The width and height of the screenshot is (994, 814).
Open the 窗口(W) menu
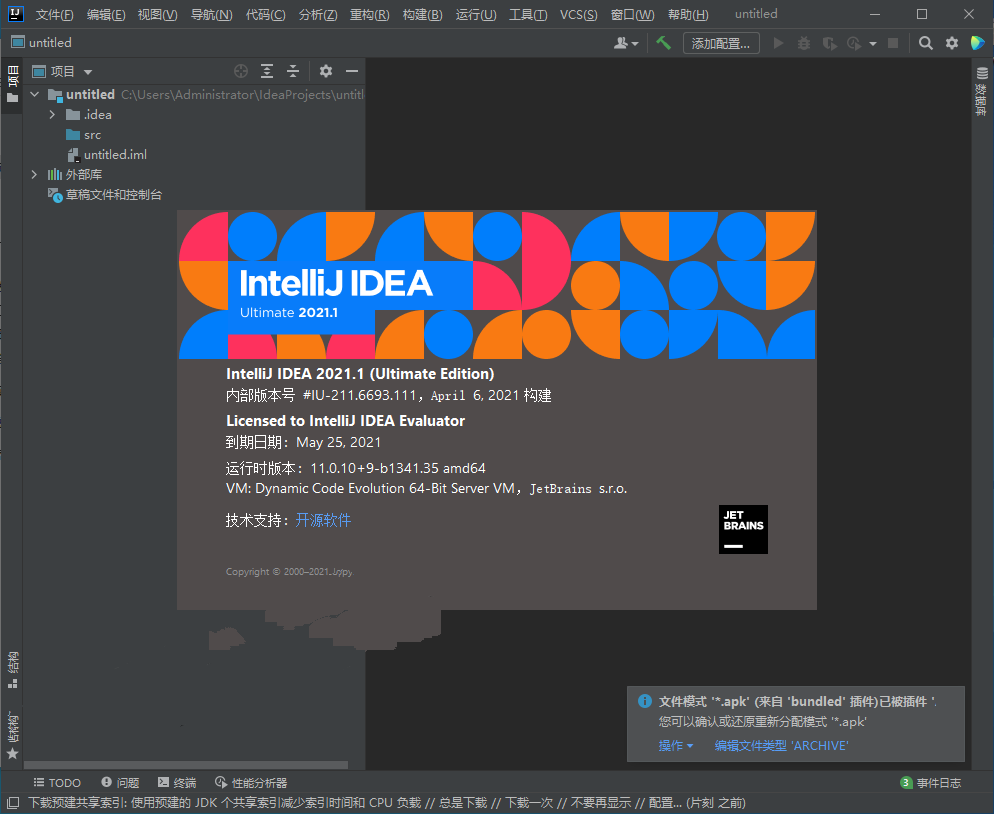[x=632, y=15]
